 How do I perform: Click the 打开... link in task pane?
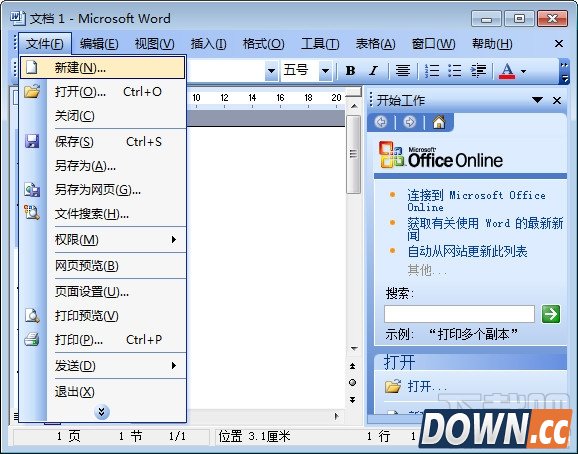427,386
